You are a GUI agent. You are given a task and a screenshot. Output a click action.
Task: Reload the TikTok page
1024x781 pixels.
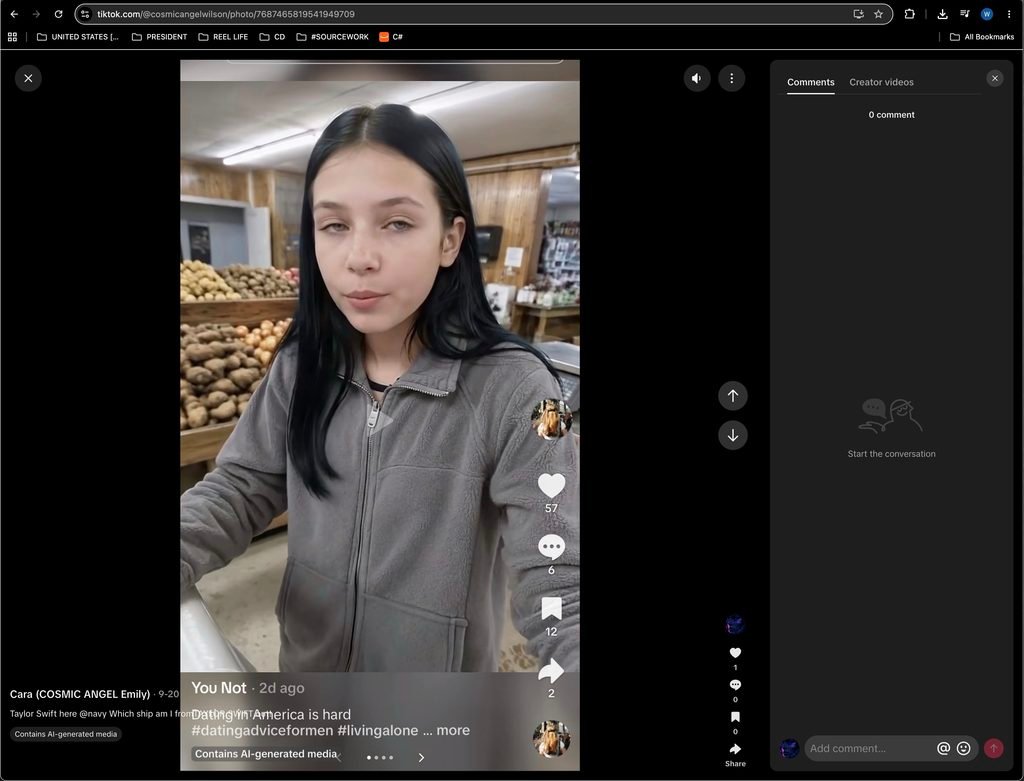(x=58, y=14)
